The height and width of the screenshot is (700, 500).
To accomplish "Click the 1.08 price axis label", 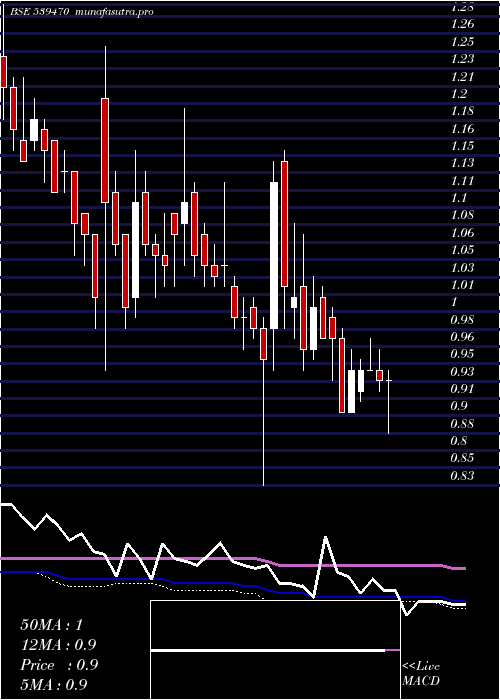I will (x=462, y=216).
